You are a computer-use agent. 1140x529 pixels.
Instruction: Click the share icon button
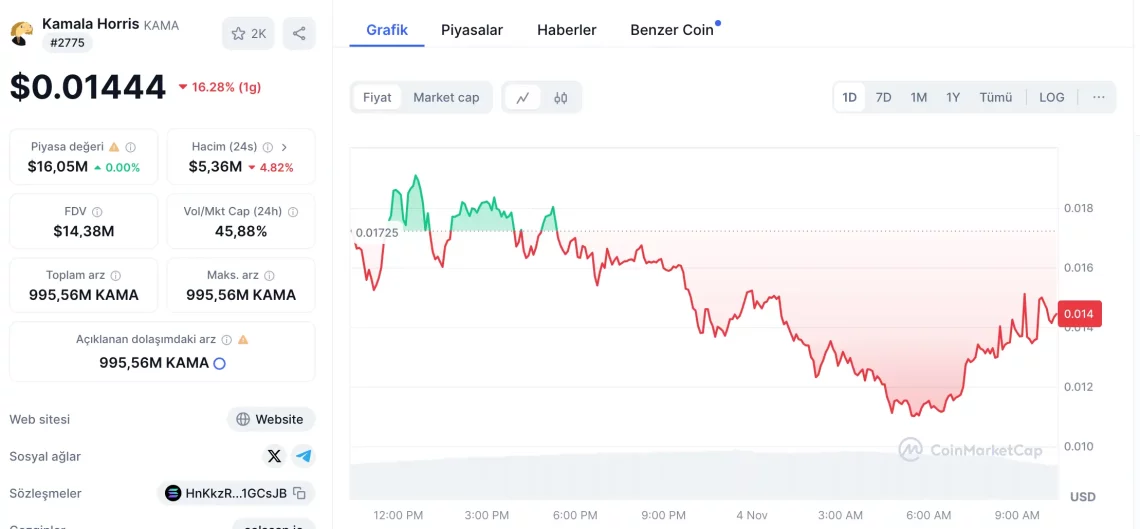[x=299, y=33]
